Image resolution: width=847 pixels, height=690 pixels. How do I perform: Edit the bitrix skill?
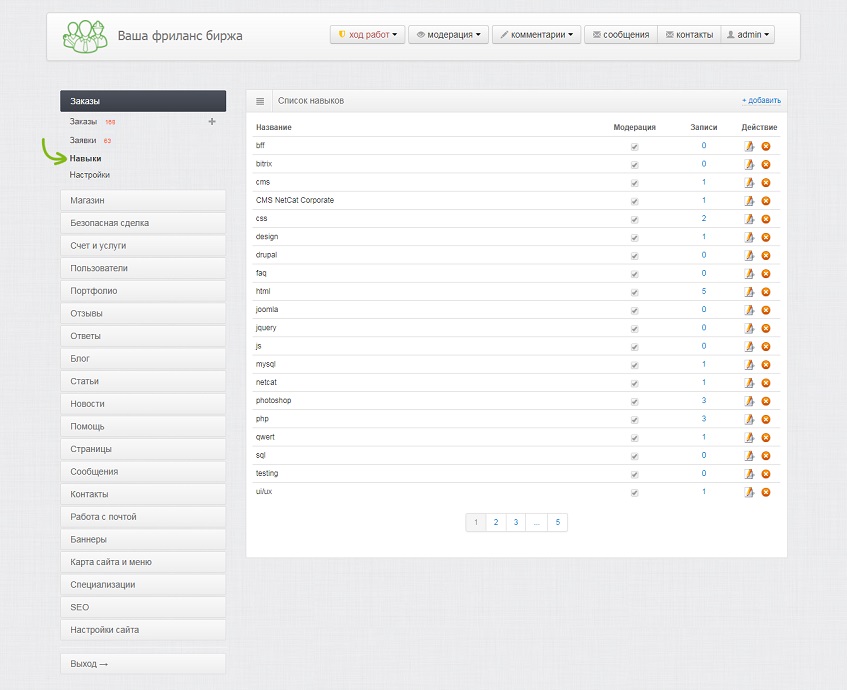pyautogui.click(x=749, y=164)
